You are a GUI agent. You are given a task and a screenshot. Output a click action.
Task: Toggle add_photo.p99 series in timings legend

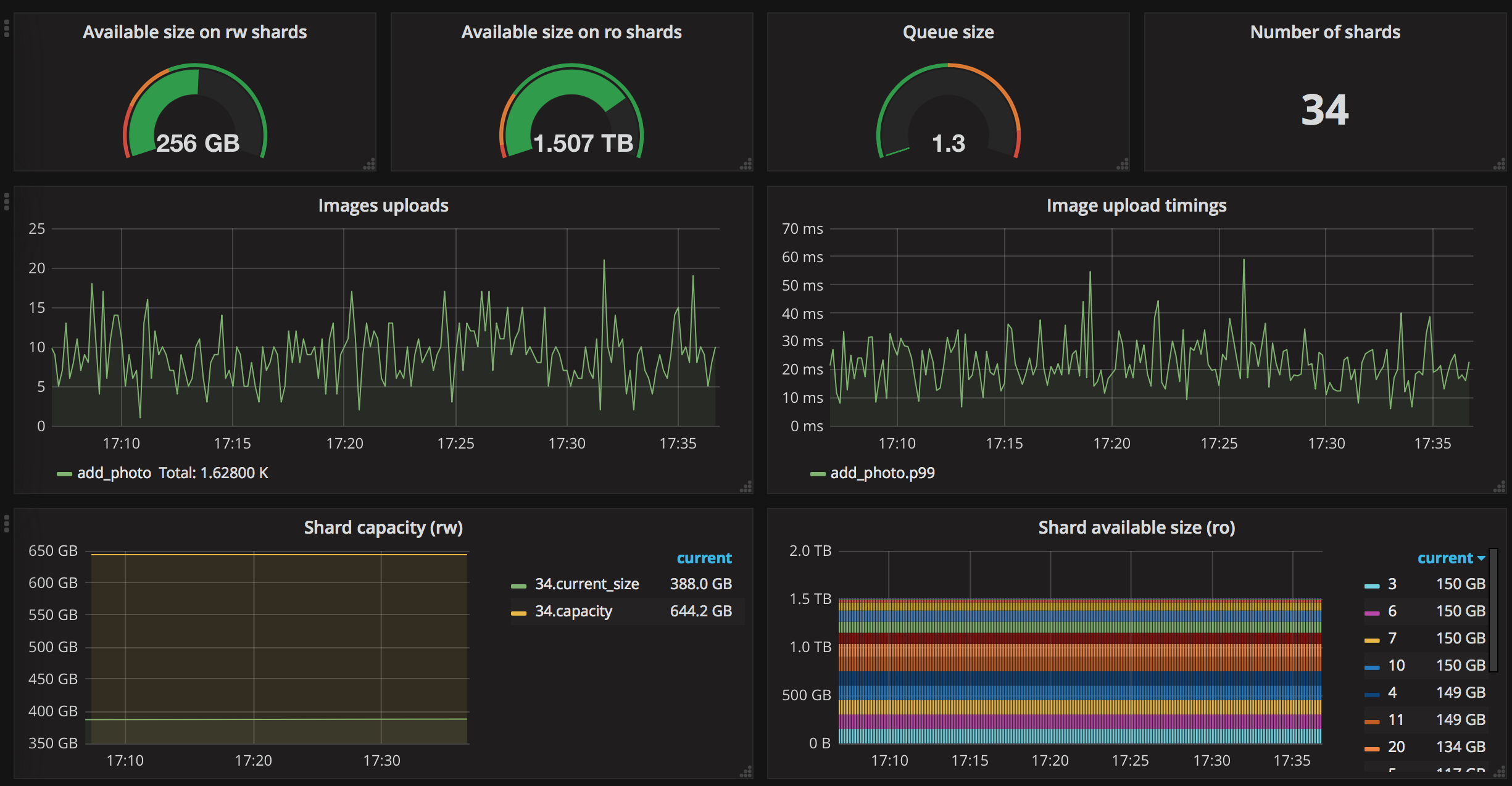(883, 473)
